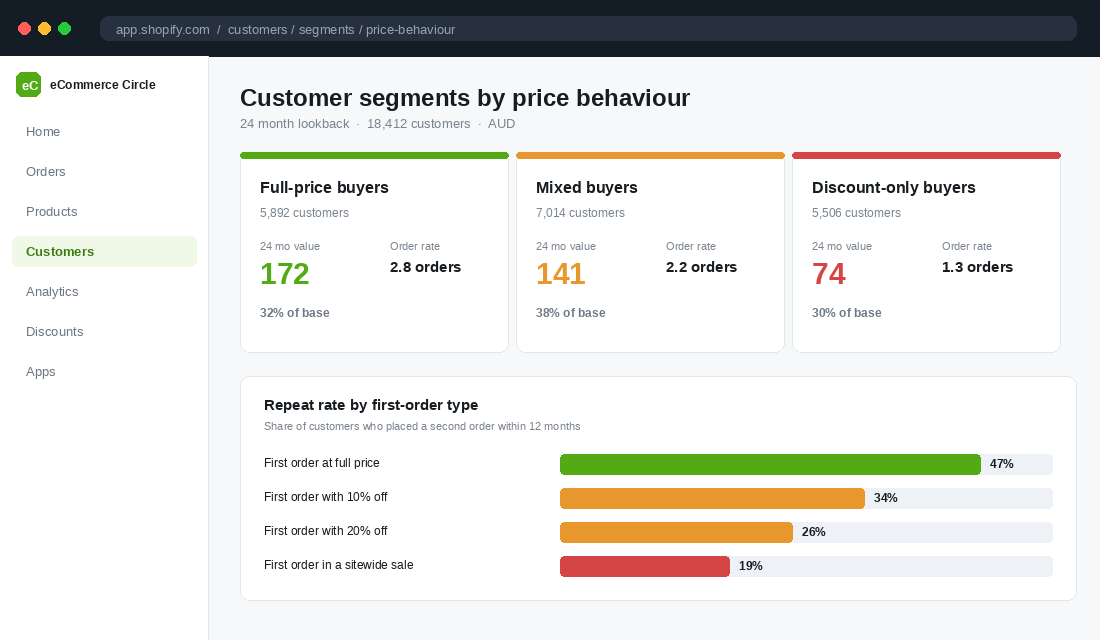Click '18,412 customers' in the subtitle
Image resolution: width=1100 pixels, height=640 pixels.
[419, 124]
